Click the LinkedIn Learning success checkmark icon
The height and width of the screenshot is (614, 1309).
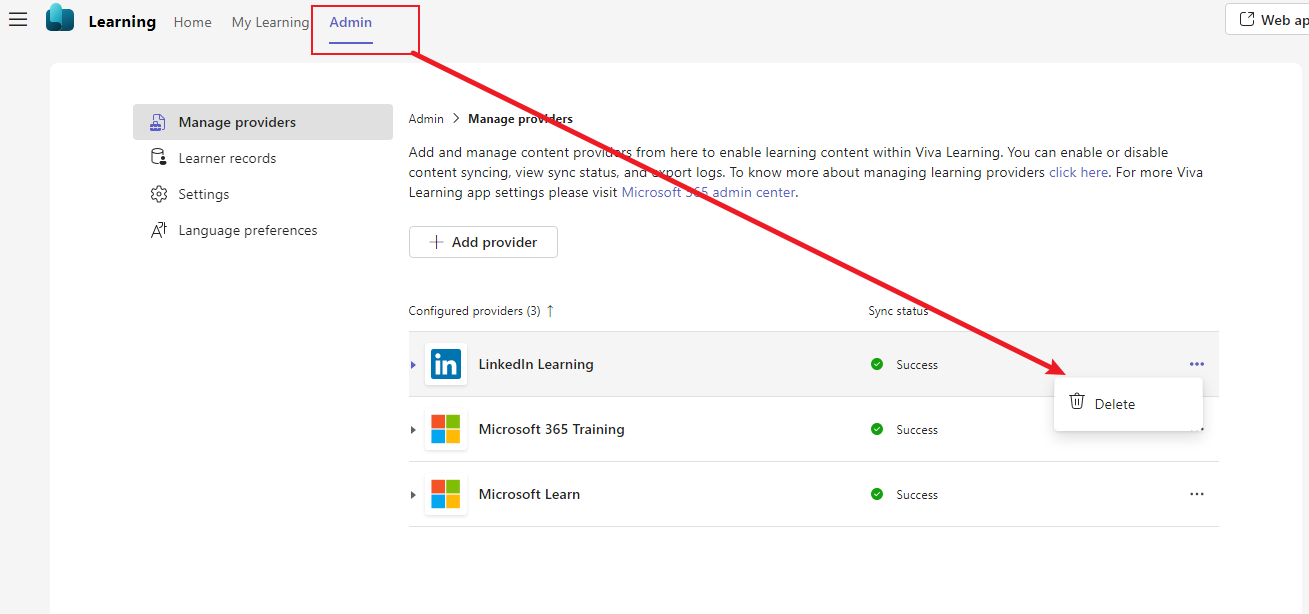click(x=877, y=364)
